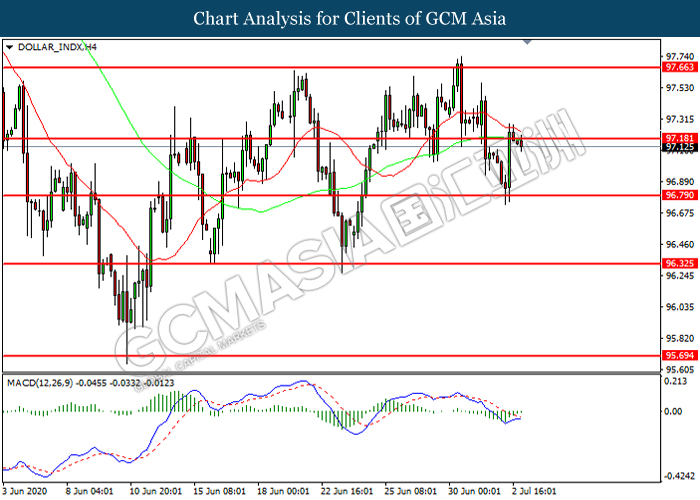Click the 95.605 price scale value
700x500 pixels.
680,370
